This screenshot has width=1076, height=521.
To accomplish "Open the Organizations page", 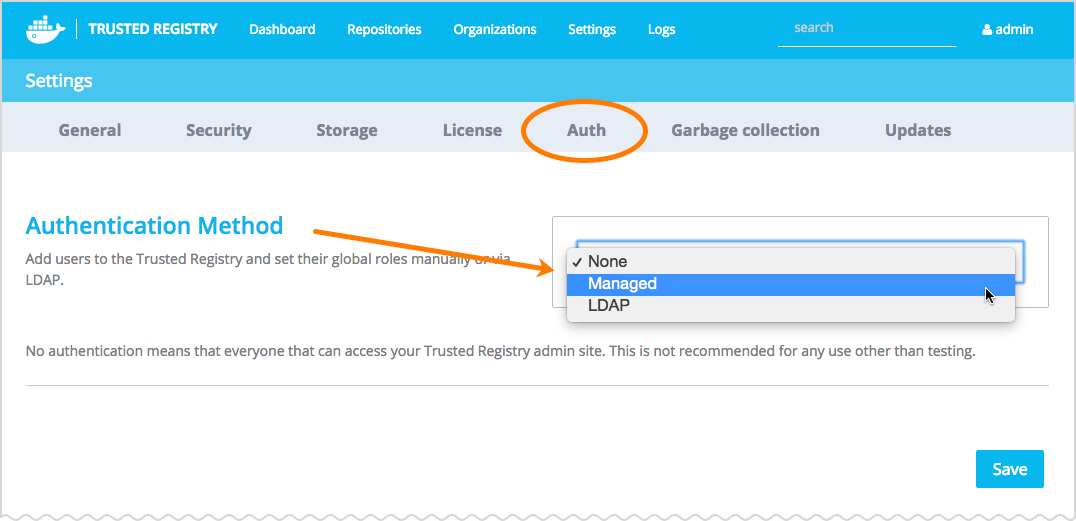I will [x=494, y=29].
